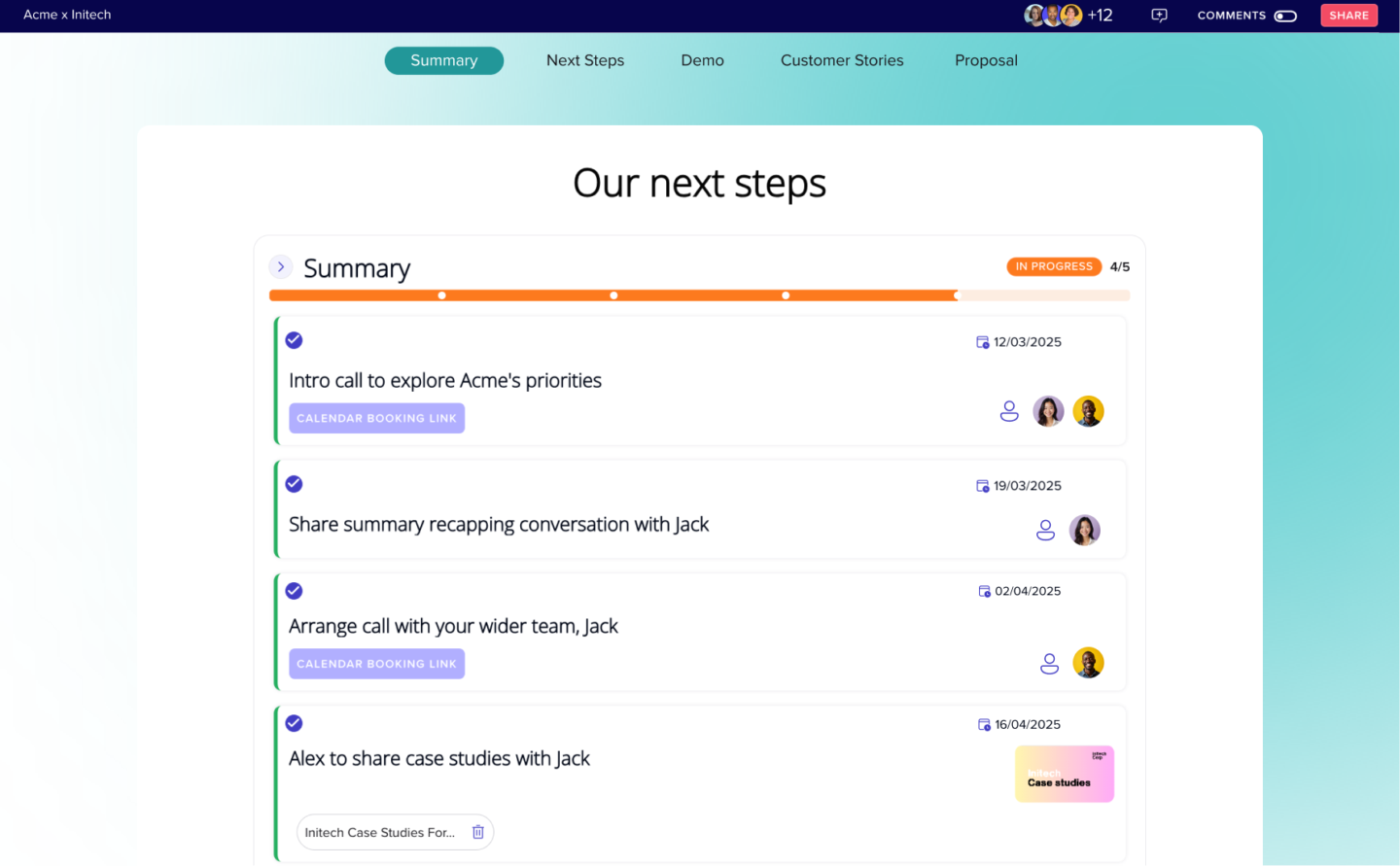
Task: Open the +12 collaborators list
Action: (1100, 16)
